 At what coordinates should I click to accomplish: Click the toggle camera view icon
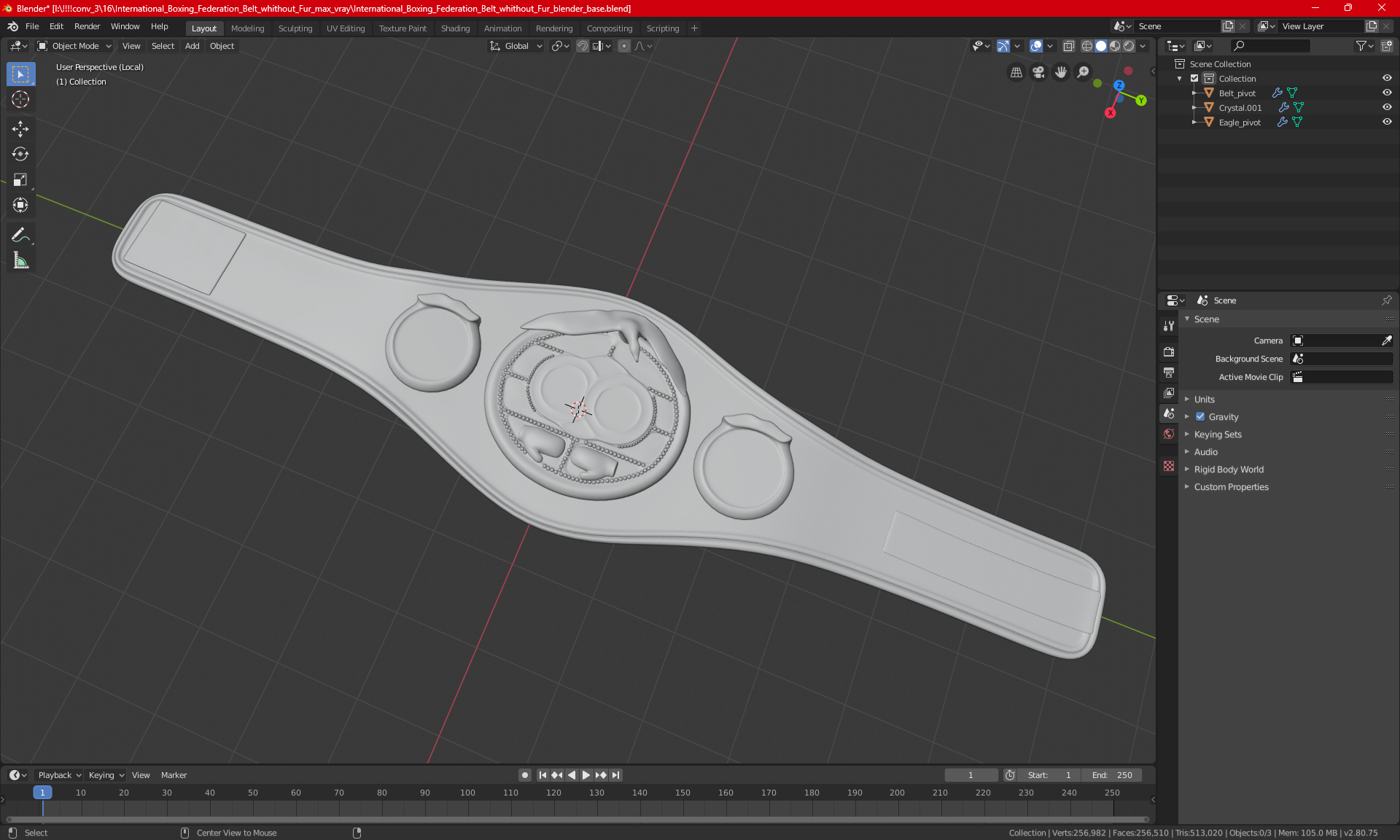pyautogui.click(x=1038, y=72)
